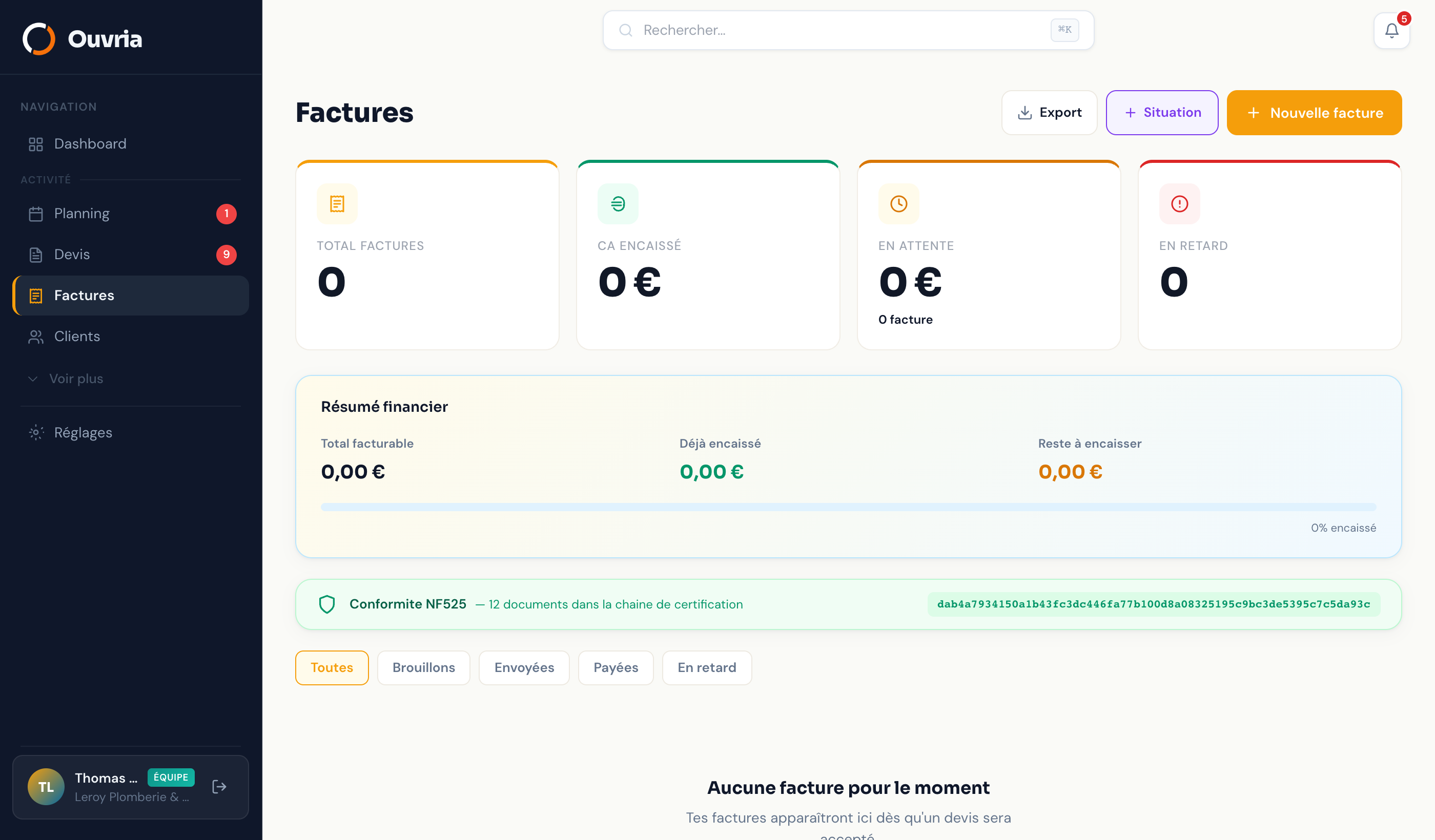This screenshot has width=1435, height=840.
Task: Click the encaissé progress bar
Action: [x=849, y=507]
